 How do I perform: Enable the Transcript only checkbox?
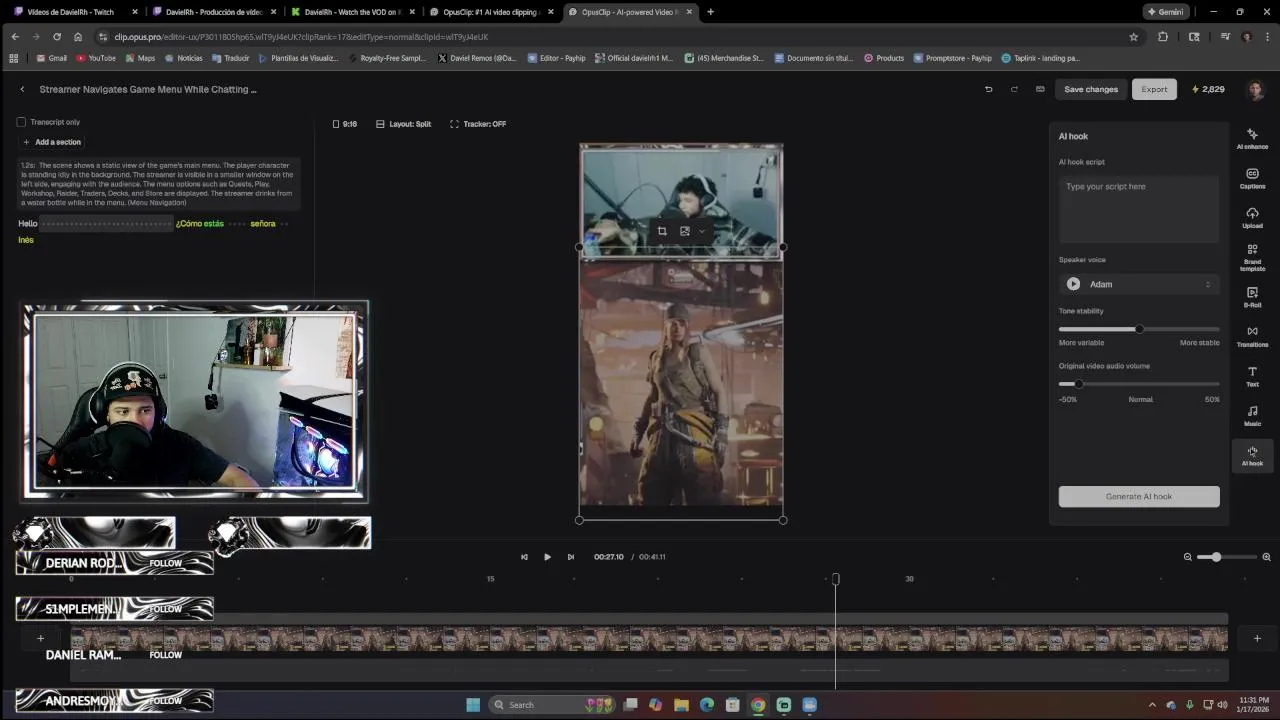[x=21, y=122]
